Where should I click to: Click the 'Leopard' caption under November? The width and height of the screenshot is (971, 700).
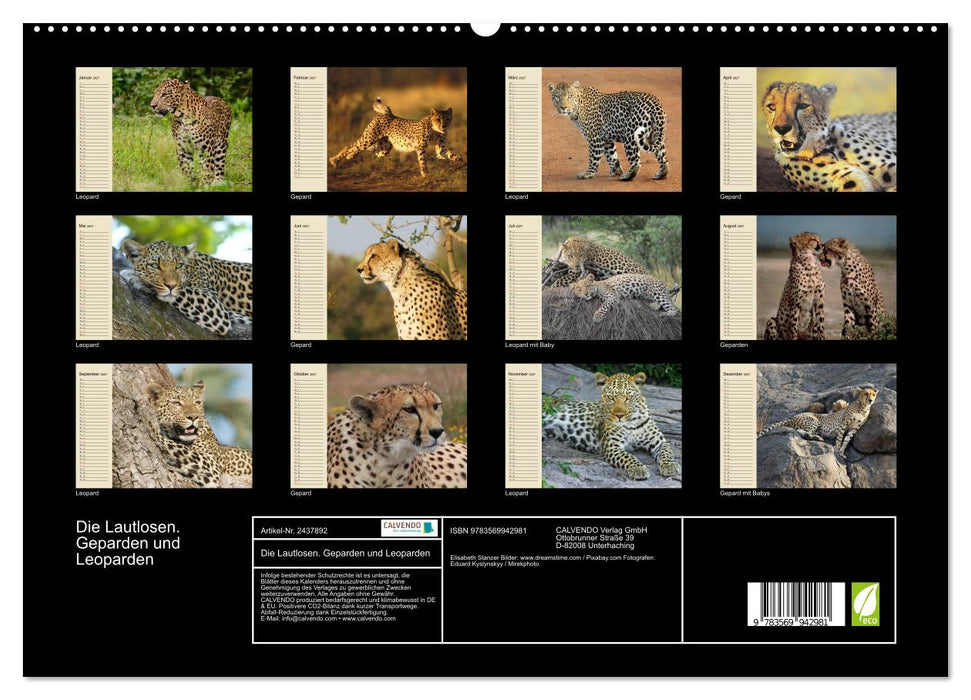point(517,494)
